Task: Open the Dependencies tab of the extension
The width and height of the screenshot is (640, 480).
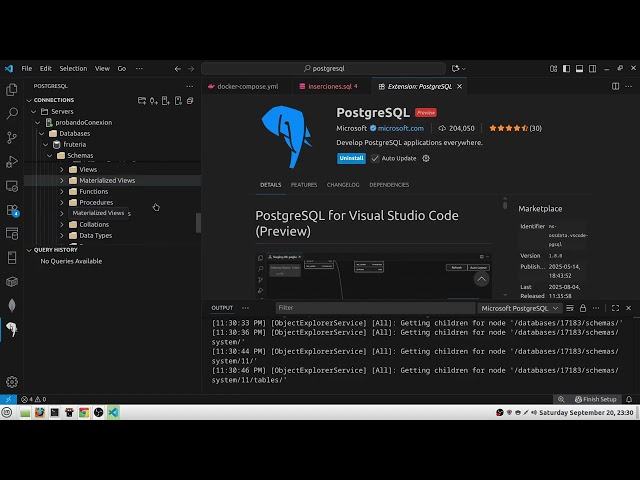Action: (x=389, y=185)
